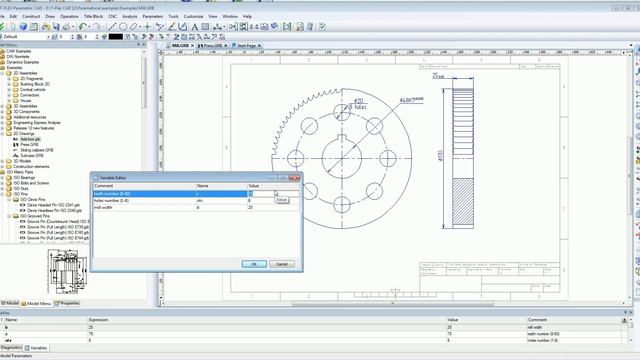Open the Title Block menu
Screen dimensions: 640x360
click(x=93, y=16)
